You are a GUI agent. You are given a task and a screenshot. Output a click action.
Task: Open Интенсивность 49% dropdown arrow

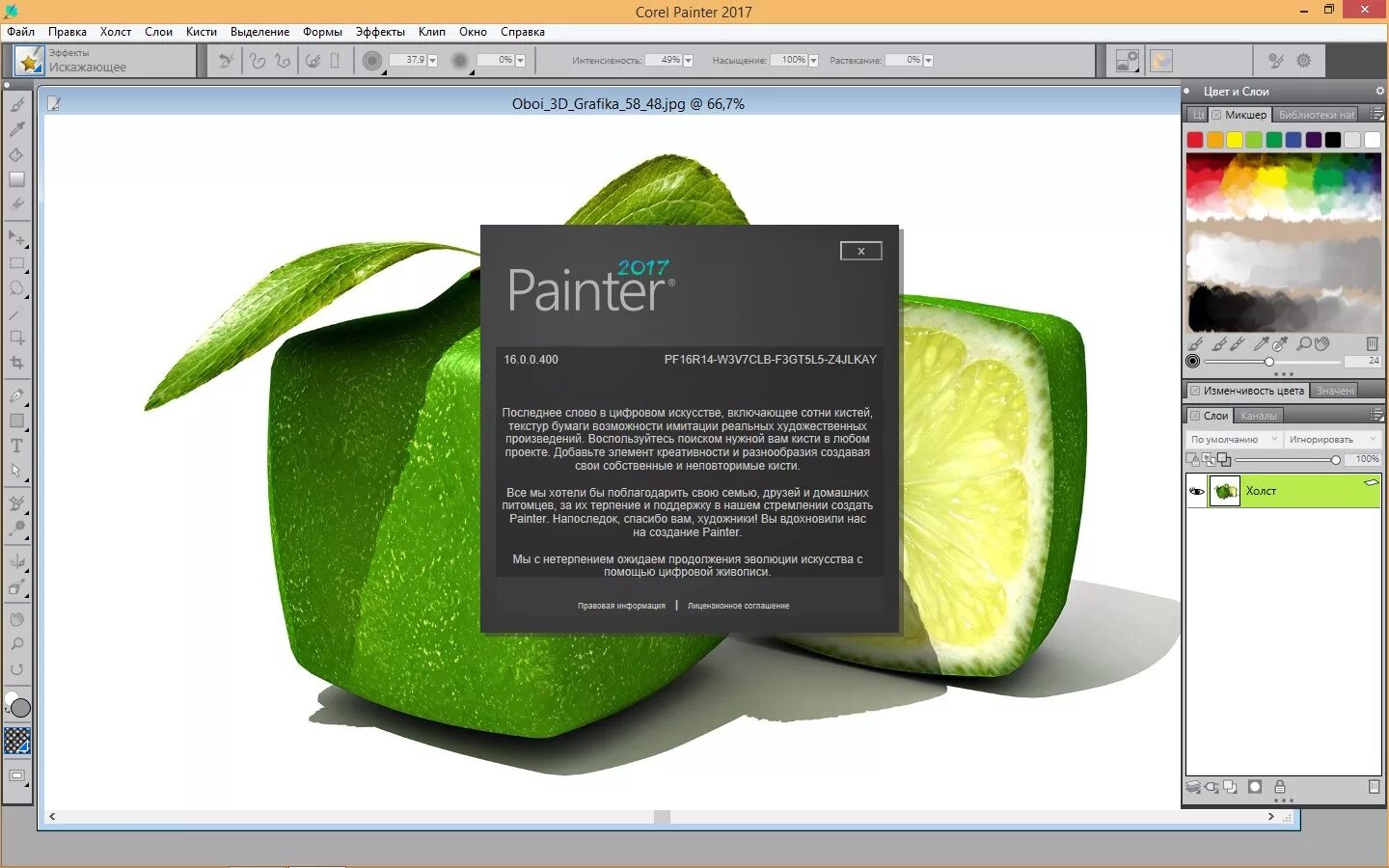[x=688, y=61]
